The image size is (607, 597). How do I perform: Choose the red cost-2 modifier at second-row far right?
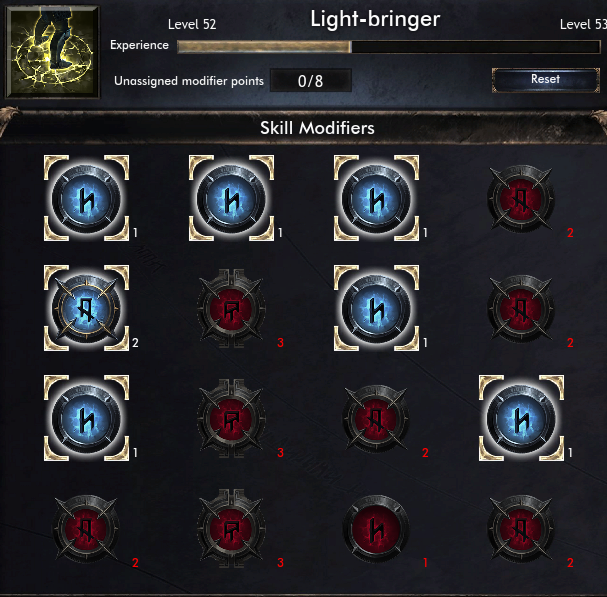(x=521, y=309)
